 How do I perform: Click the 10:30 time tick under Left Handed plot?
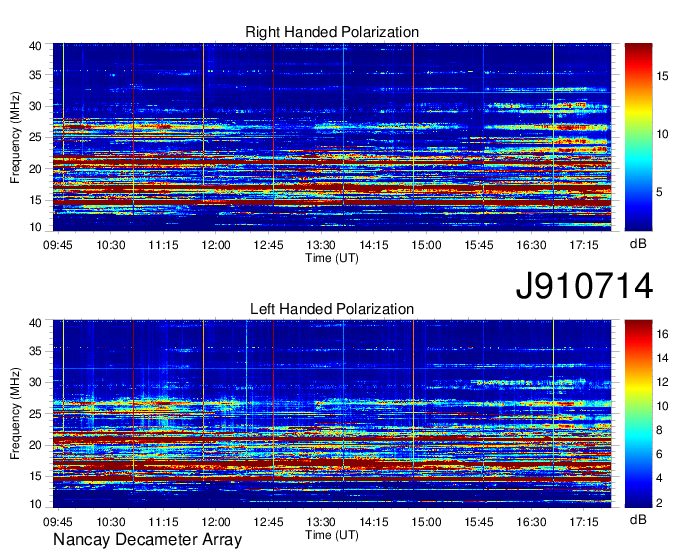pyautogui.click(x=111, y=522)
